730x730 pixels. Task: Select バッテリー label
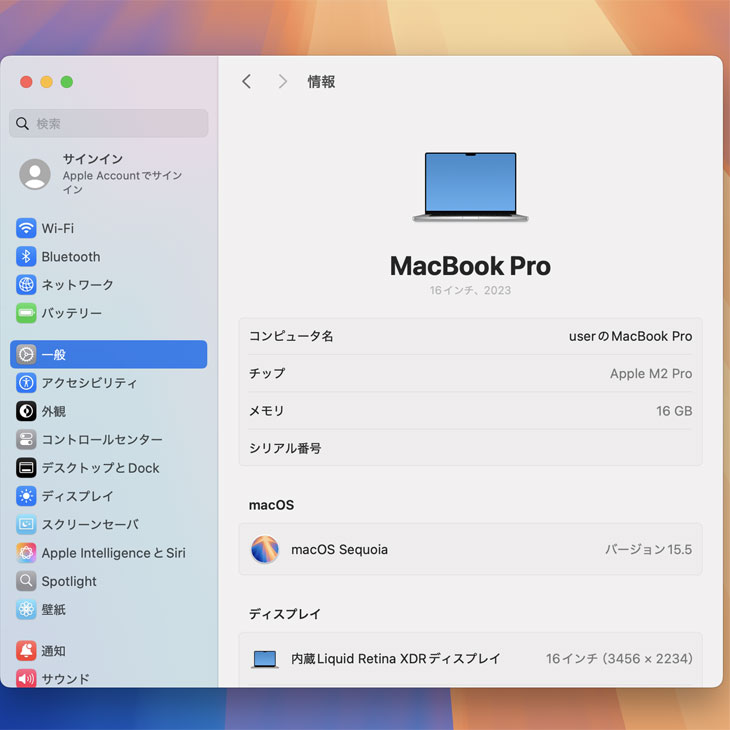[x=72, y=313]
